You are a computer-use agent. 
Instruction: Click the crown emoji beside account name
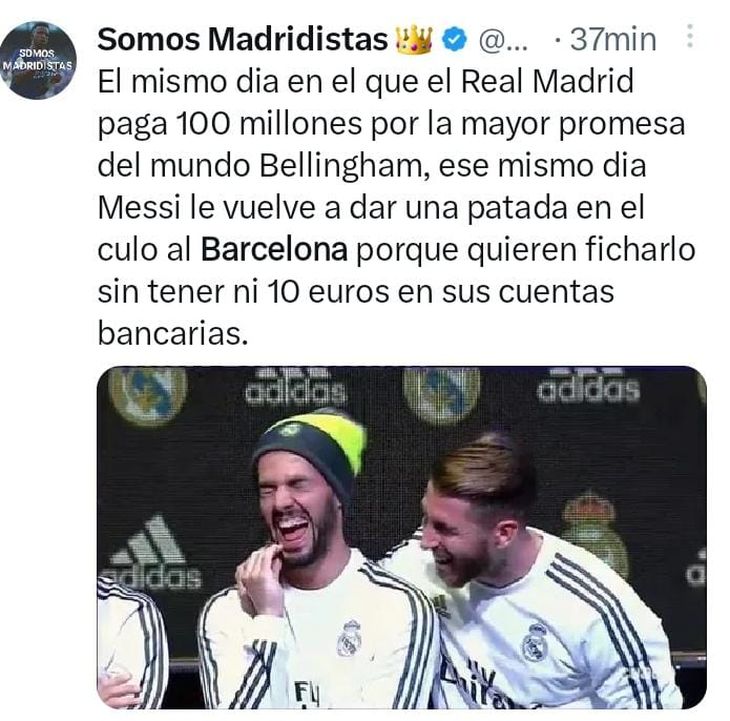[x=414, y=40]
